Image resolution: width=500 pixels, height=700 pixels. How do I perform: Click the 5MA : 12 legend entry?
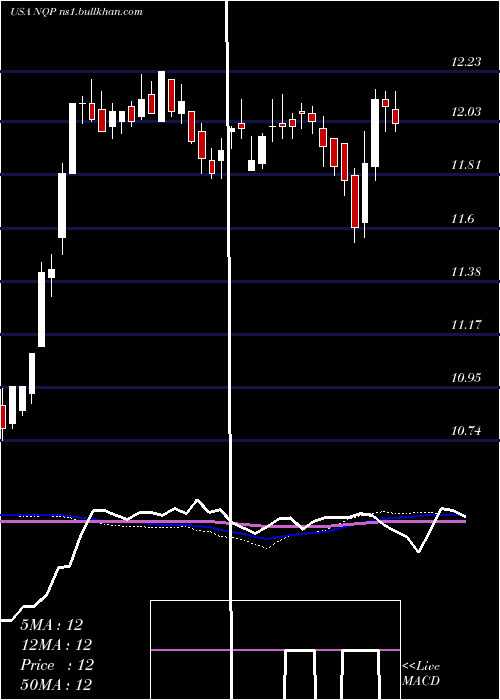pos(52,625)
